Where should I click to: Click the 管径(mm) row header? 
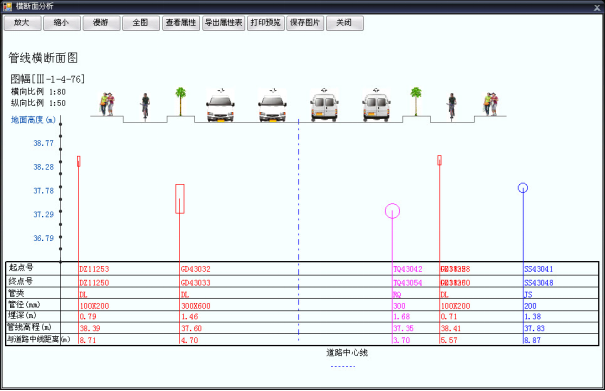(x=24, y=305)
